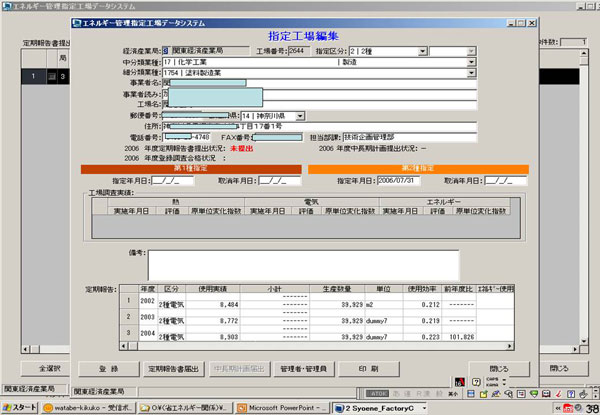The image size is (600, 415).
Task: Click 第2種指定 取消年月日 date field
Action: 505,181
